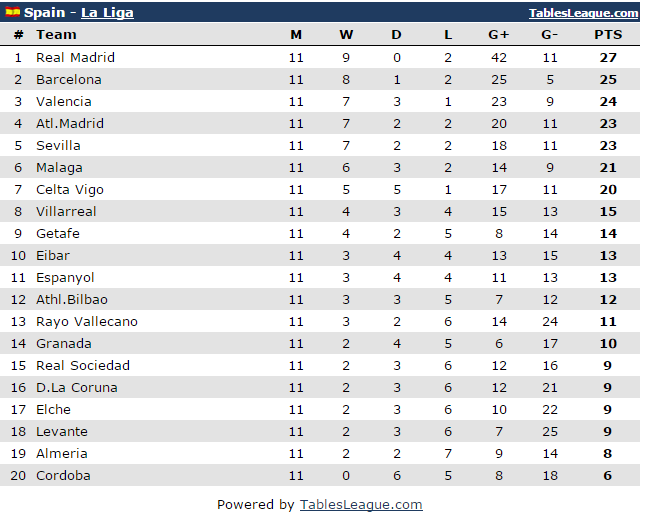Open TablesLeague.com link in footer
The image size is (651, 527).
(361, 505)
